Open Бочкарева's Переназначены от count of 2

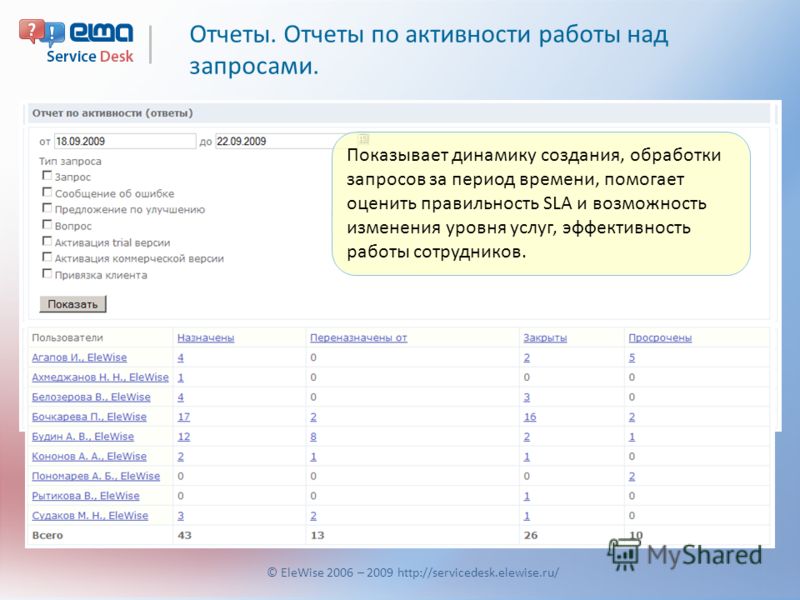[x=313, y=417]
